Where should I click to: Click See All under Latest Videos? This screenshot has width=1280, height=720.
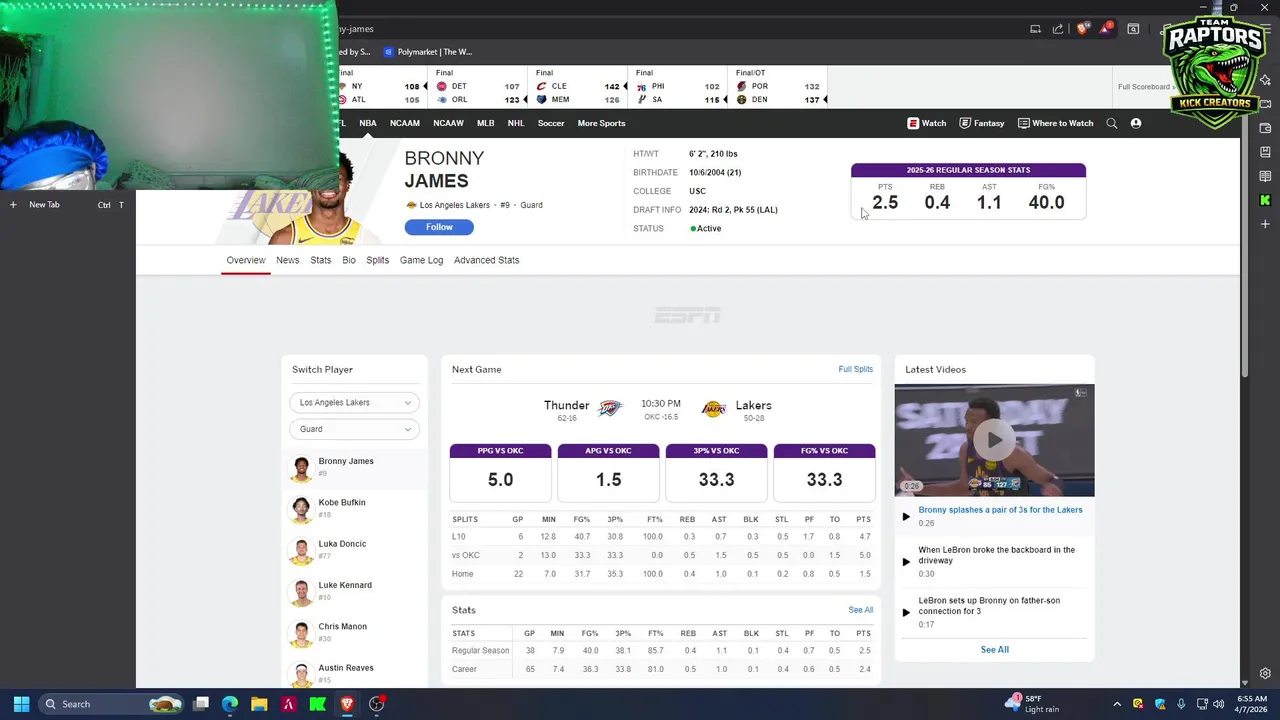pos(994,650)
